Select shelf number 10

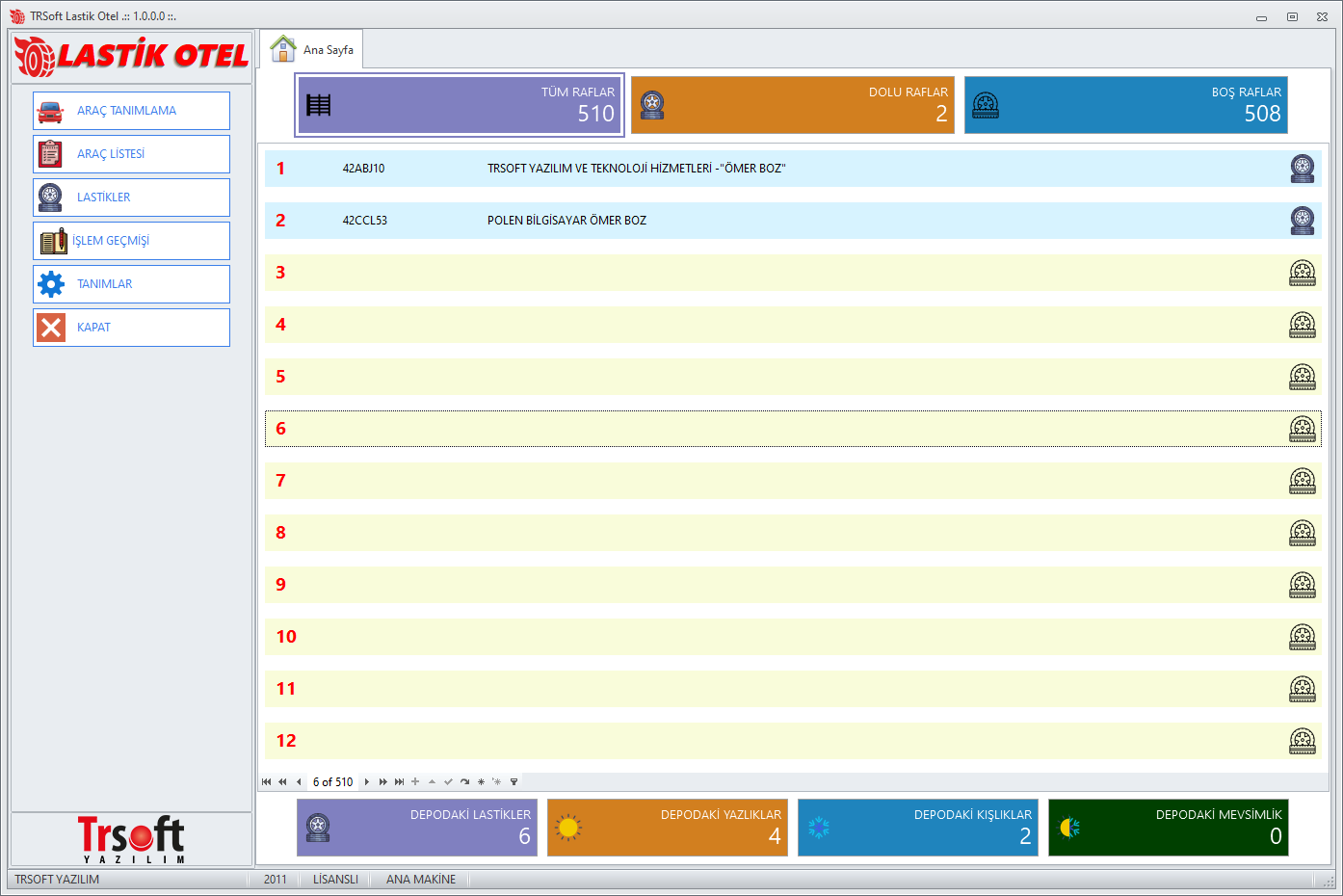click(x=286, y=637)
